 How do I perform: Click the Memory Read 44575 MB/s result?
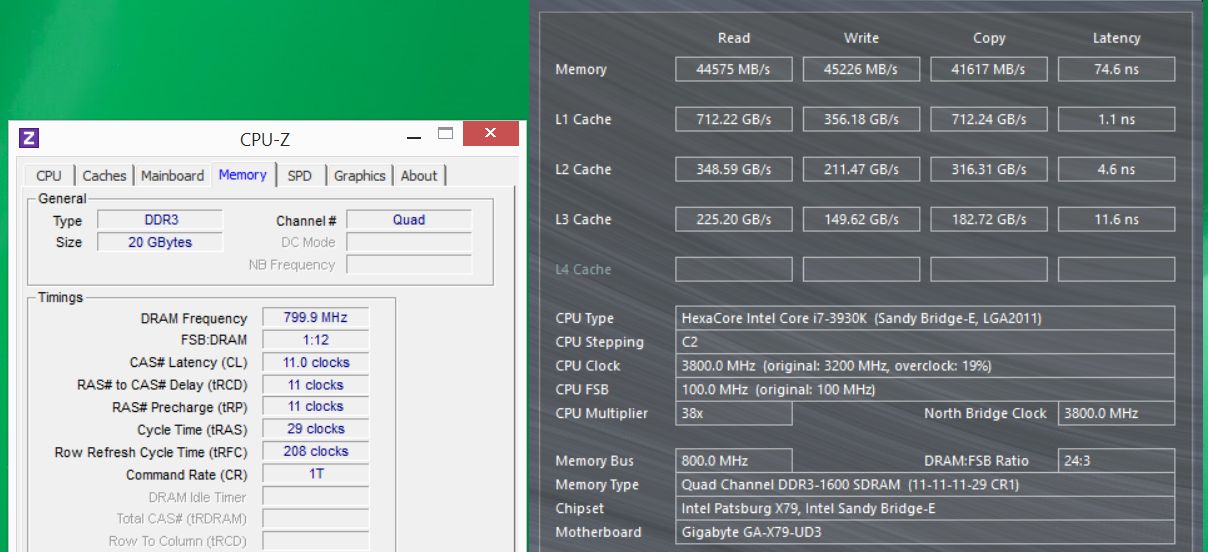(734, 69)
